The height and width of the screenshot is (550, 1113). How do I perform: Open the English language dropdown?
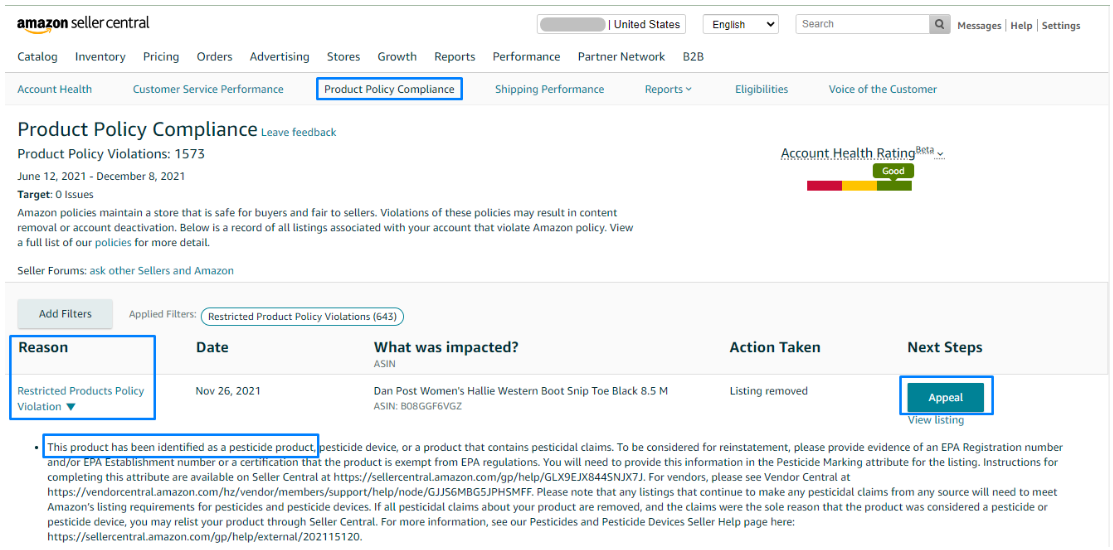point(740,24)
